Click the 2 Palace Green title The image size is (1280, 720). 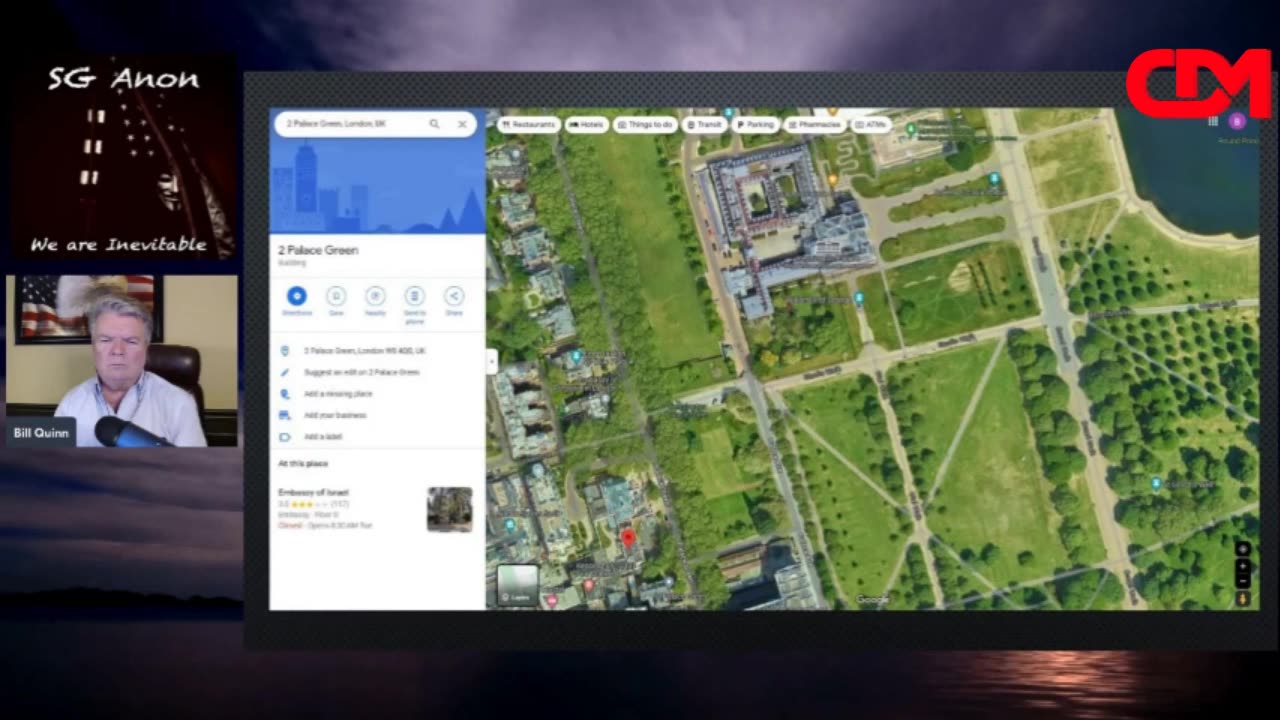pos(318,250)
